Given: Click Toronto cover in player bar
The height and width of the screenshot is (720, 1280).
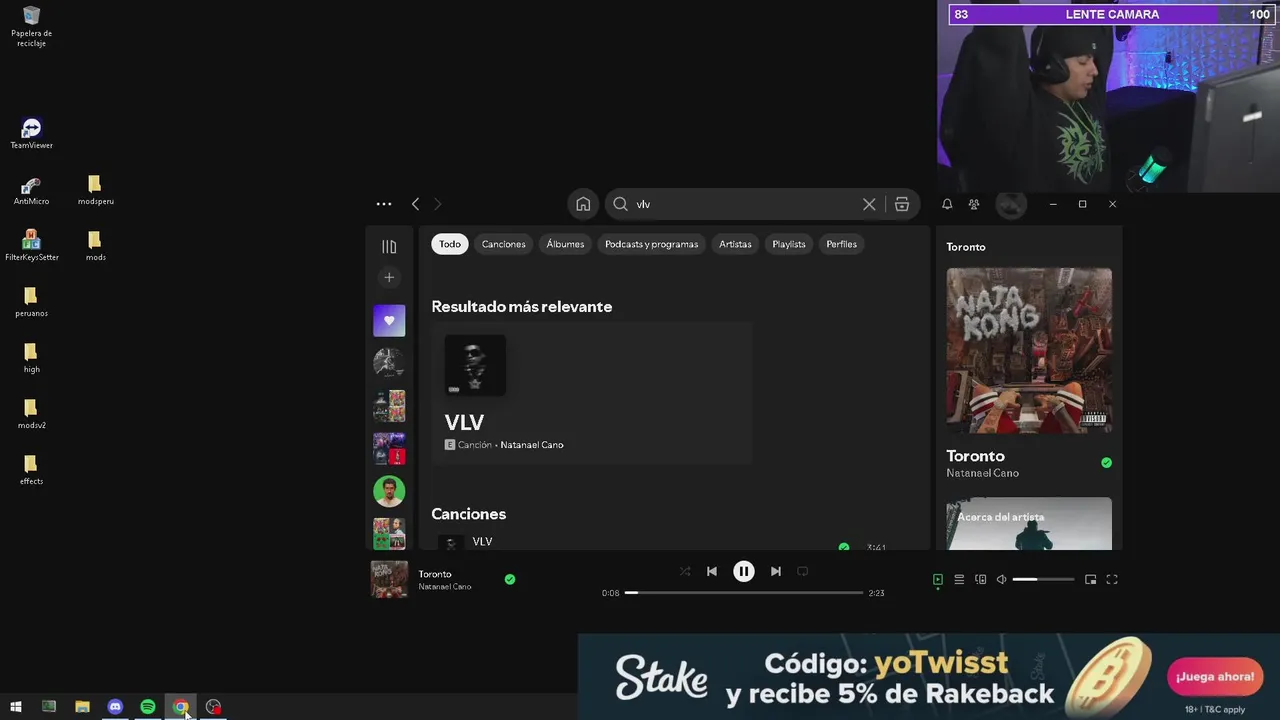Looking at the screenshot, I should click(389, 579).
